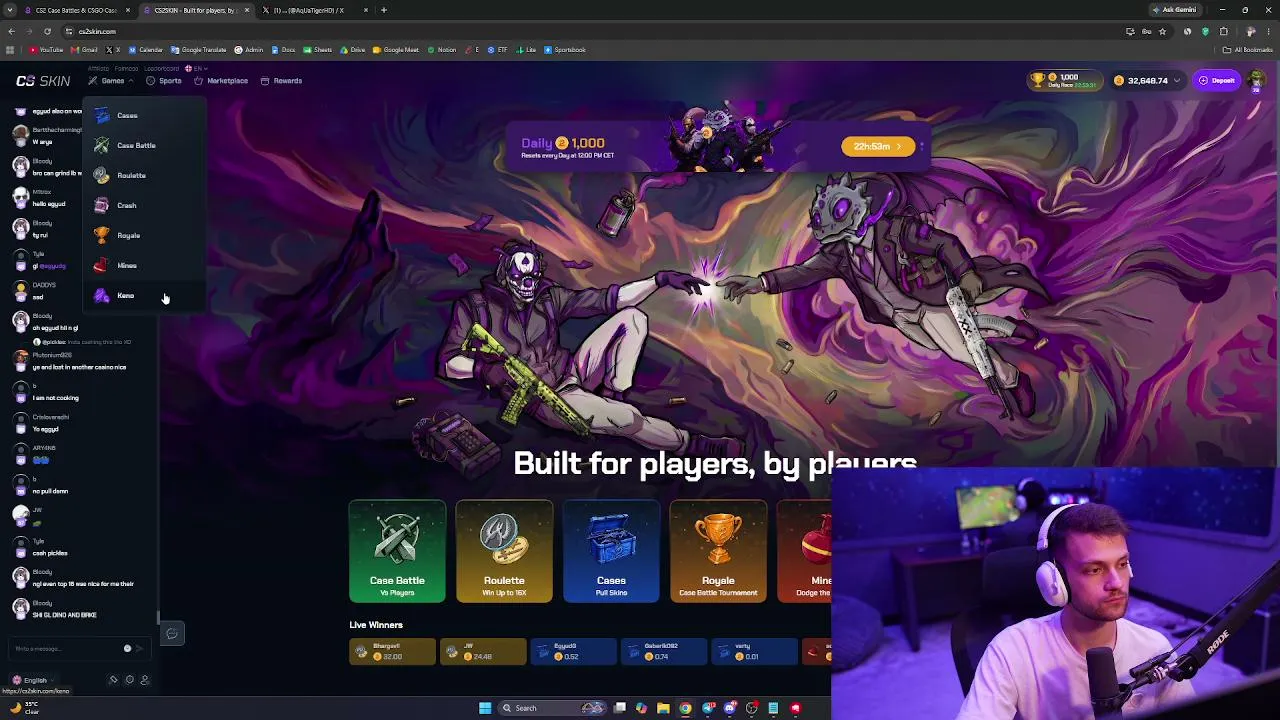Screen dimensions: 1280x720
Task: Click the daily reward countdown timer button
Action: [x=877, y=146]
